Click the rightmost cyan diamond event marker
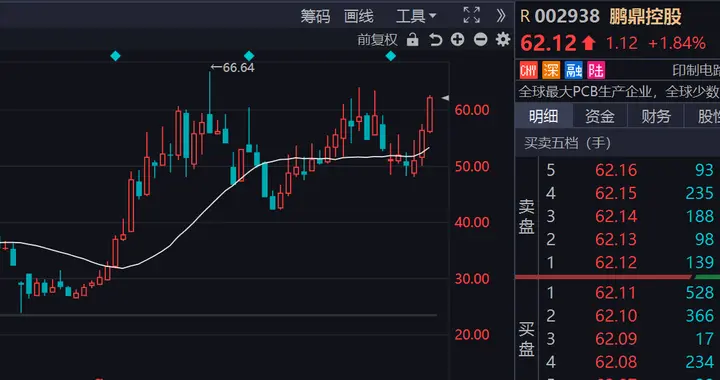 (x=391, y=56)
